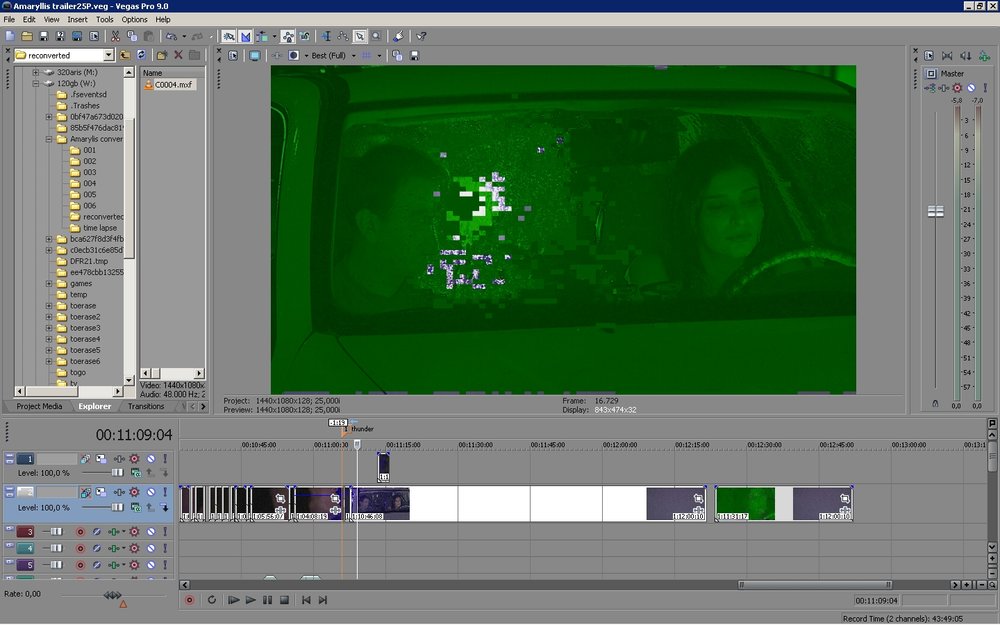Toggle Loop Playback in transport
The image size is (1000, 625).
pos(212,600)
